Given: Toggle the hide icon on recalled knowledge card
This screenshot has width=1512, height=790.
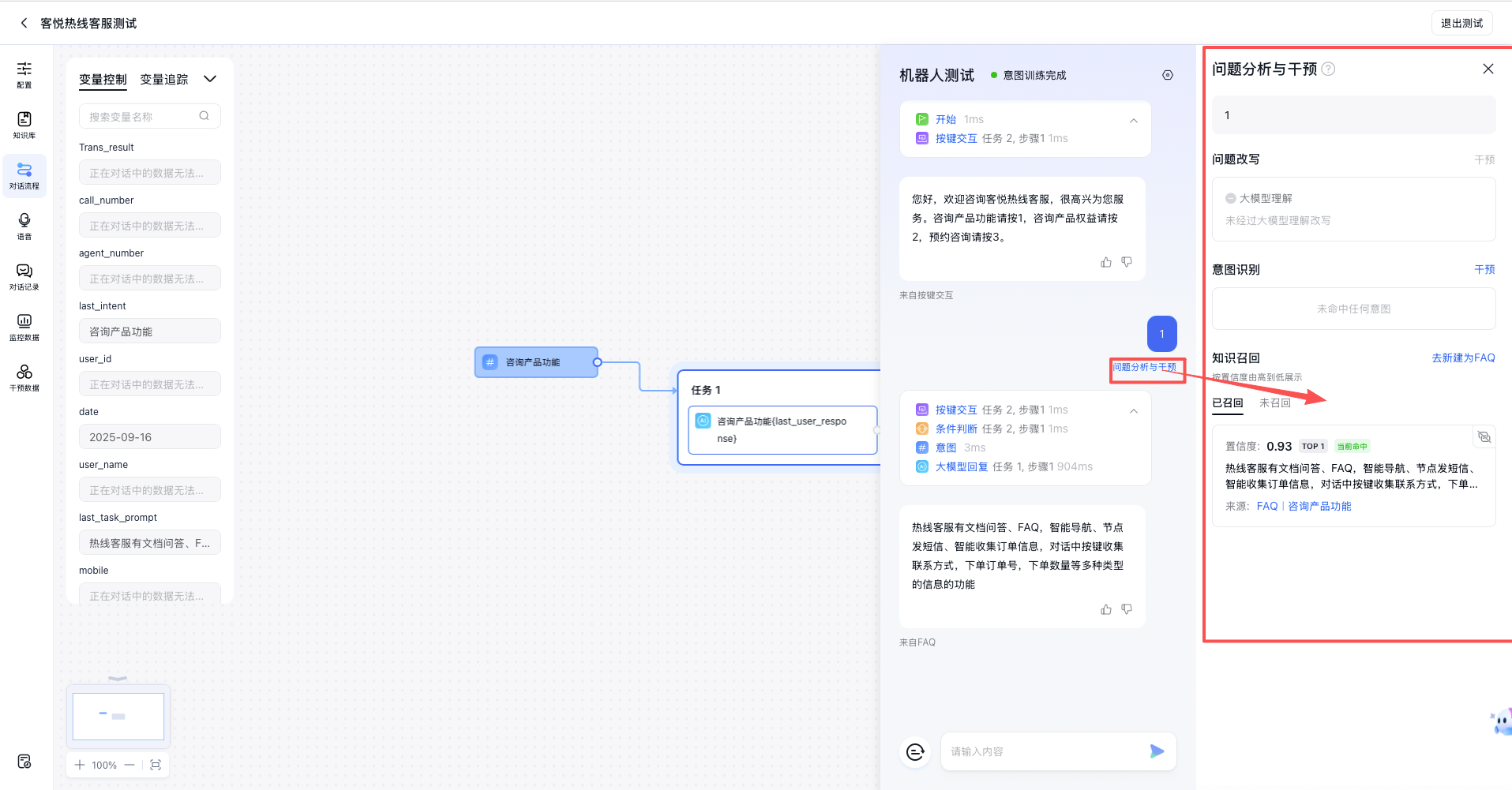Looking at the screenshot, I should pos(1484,437).
